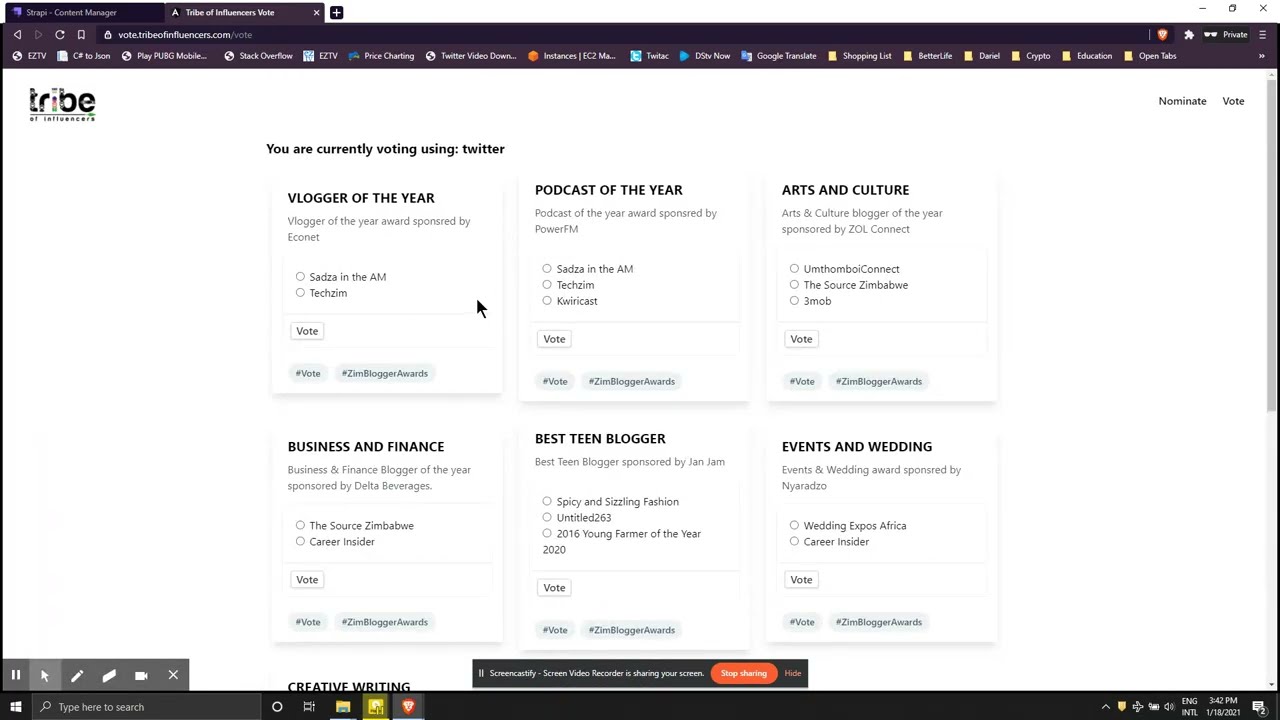Click the Windows taskbar search box

point(146,707)
